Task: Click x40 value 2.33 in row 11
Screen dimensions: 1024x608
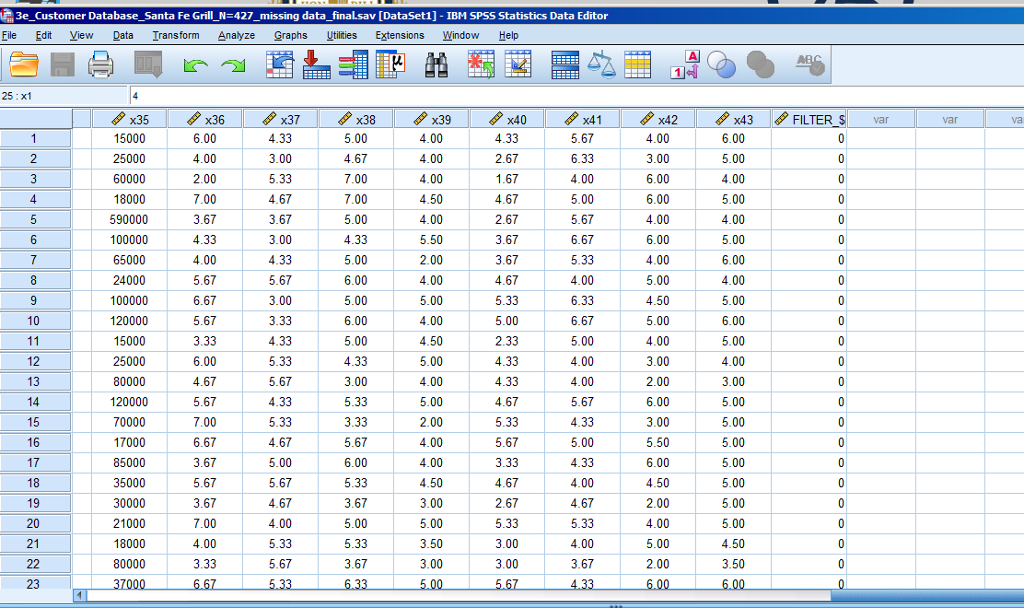Action: [507, 341]
